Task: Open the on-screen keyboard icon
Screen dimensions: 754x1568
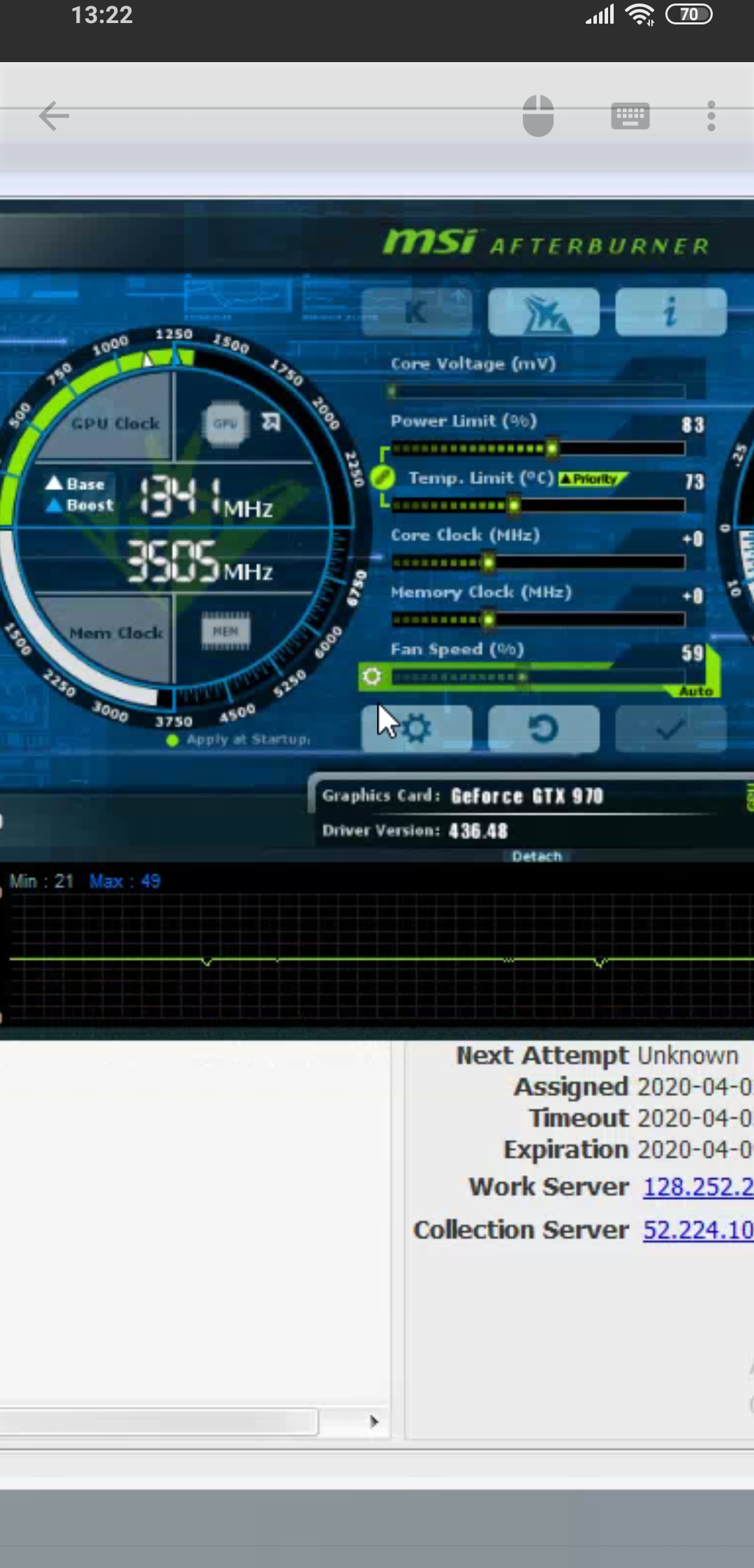Action: pos(630,116)
